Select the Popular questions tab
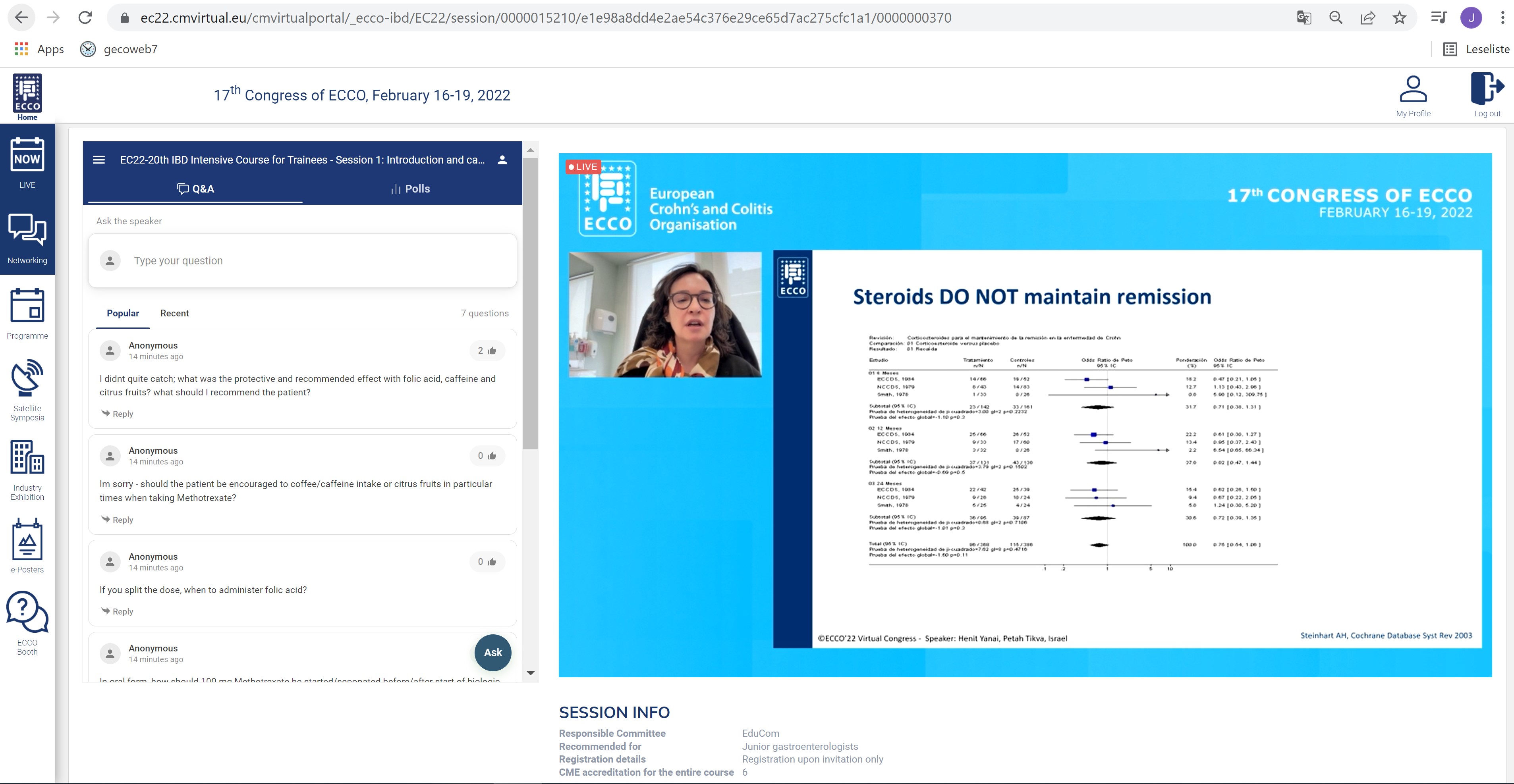Image resolution: width=1514 pixels, height=784 pixels. click(x=123, y=313)
